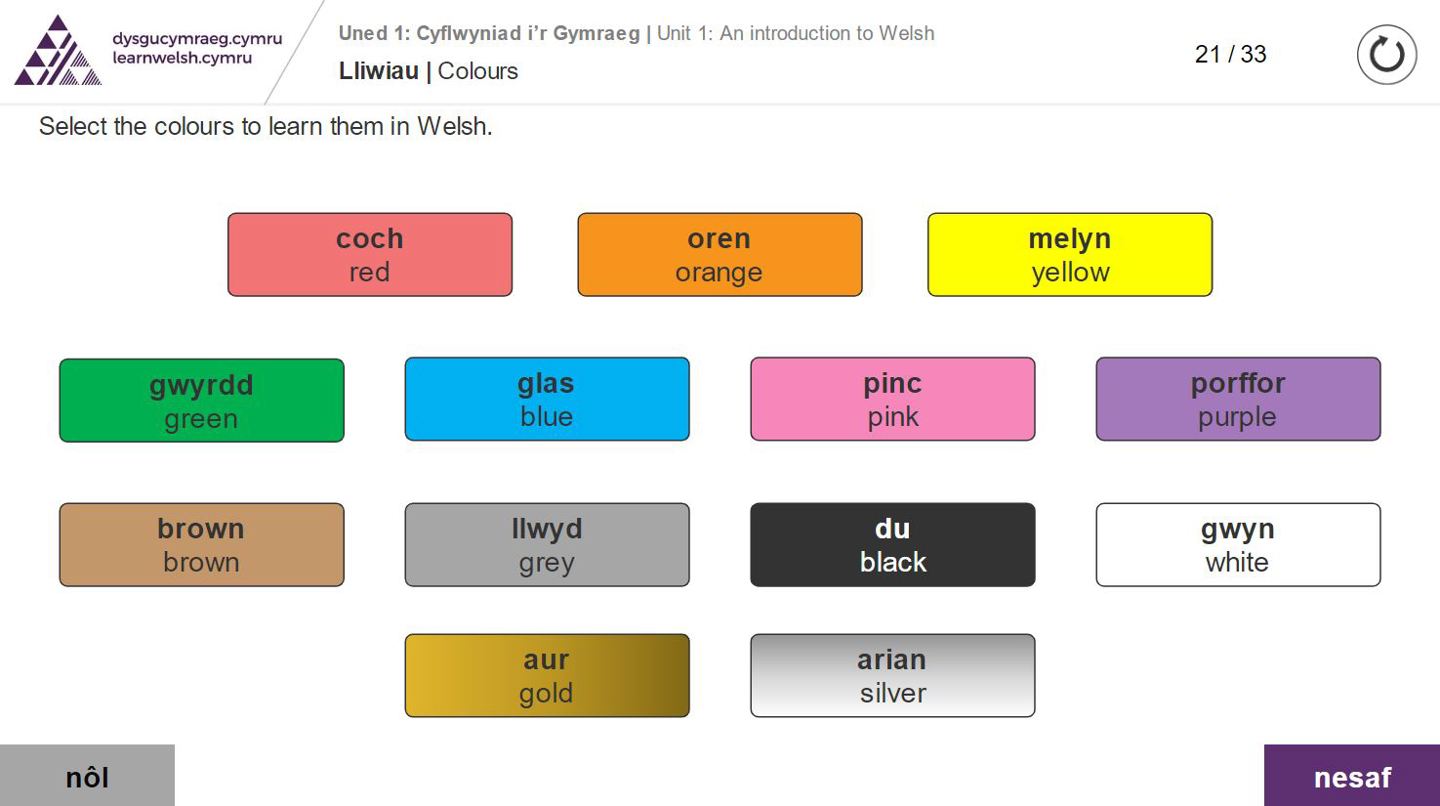Pick the black 'du' swatch
1440x806 pixels.
tap(892, 545)
